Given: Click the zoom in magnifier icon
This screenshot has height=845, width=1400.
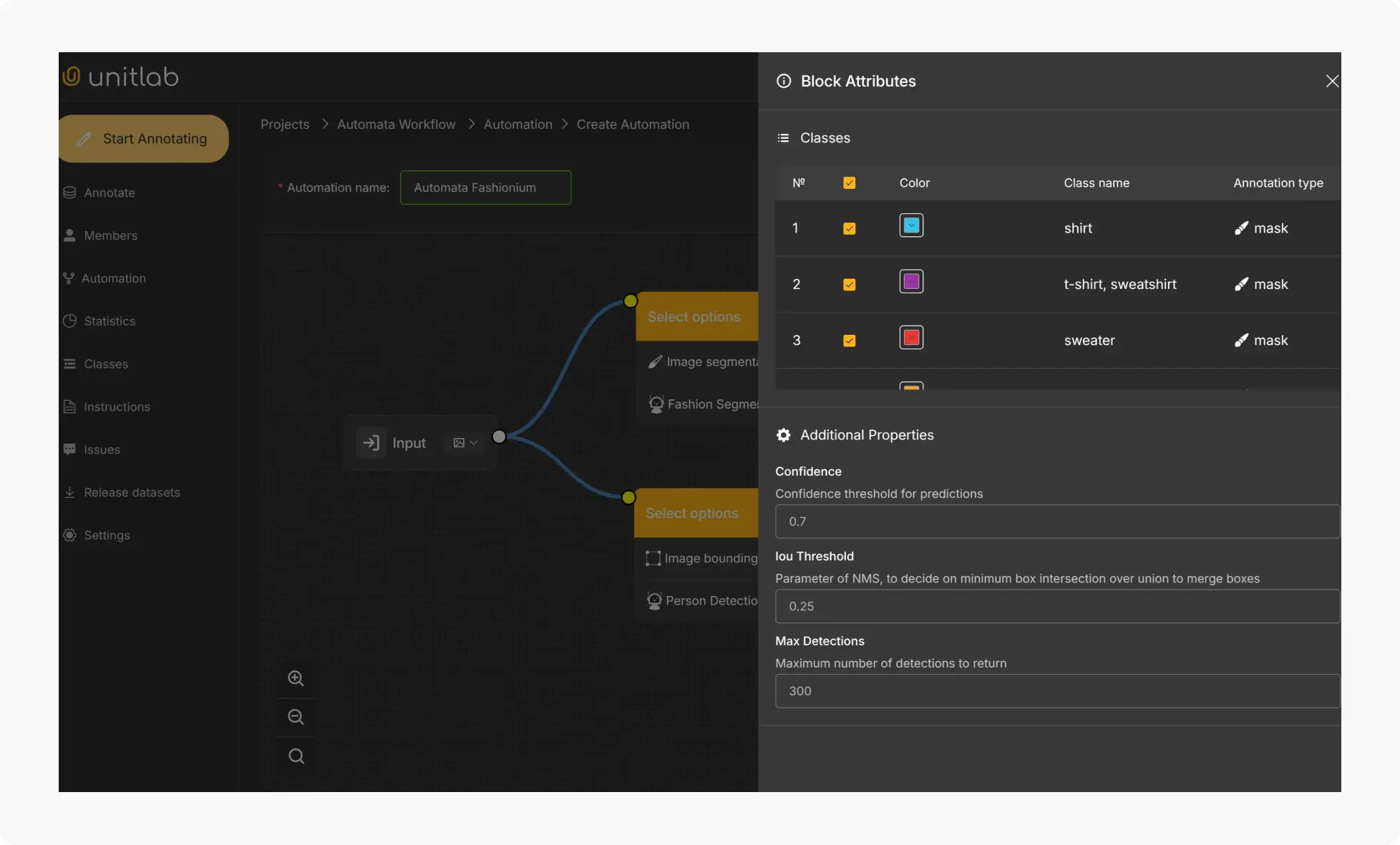Looking at the screenshot, I should click(296, 678).
